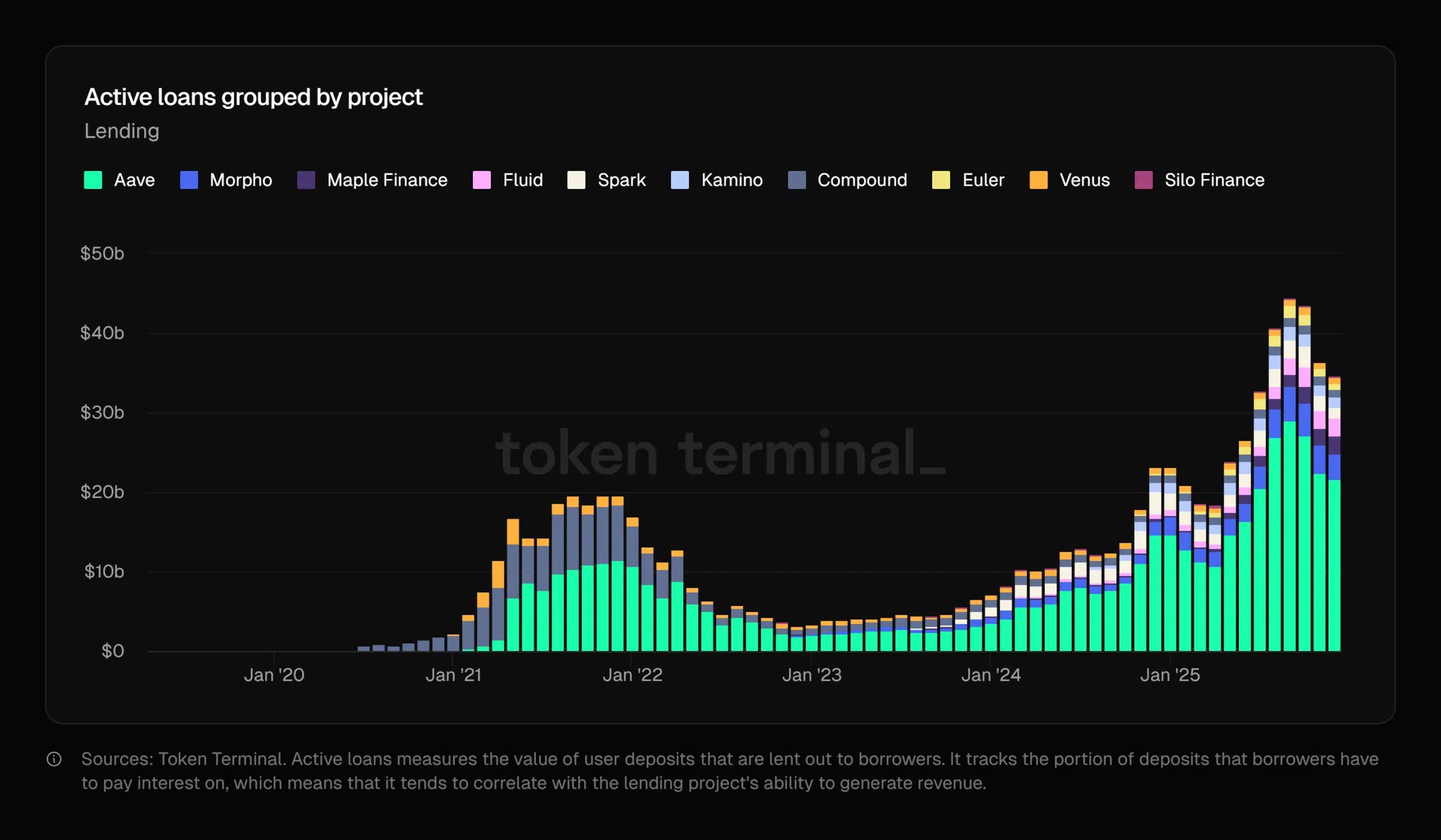Click the Venus orange legend swatch
Image resolution: width=1441 pixels, height=840 pixels.
click(1039, 180)
